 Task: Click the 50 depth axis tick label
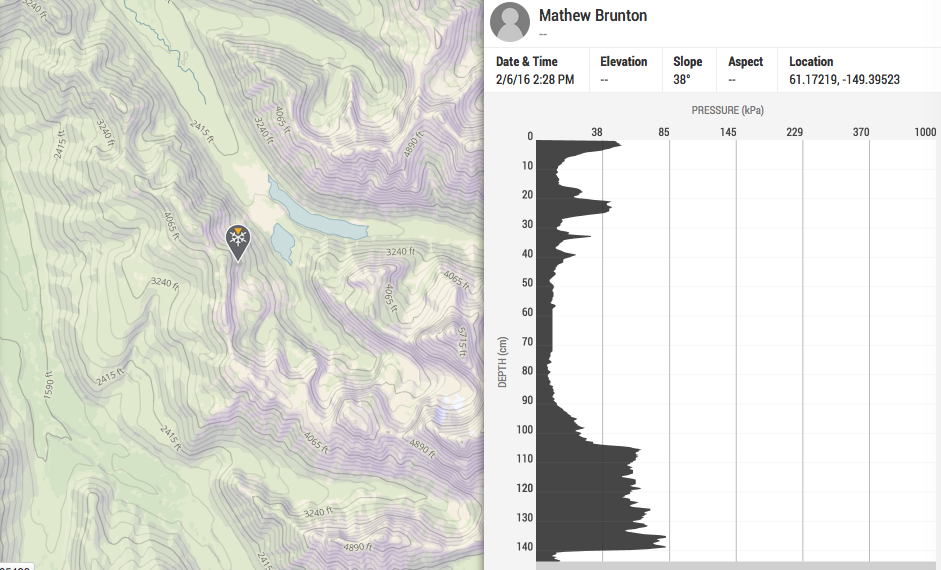coord(527,283)
